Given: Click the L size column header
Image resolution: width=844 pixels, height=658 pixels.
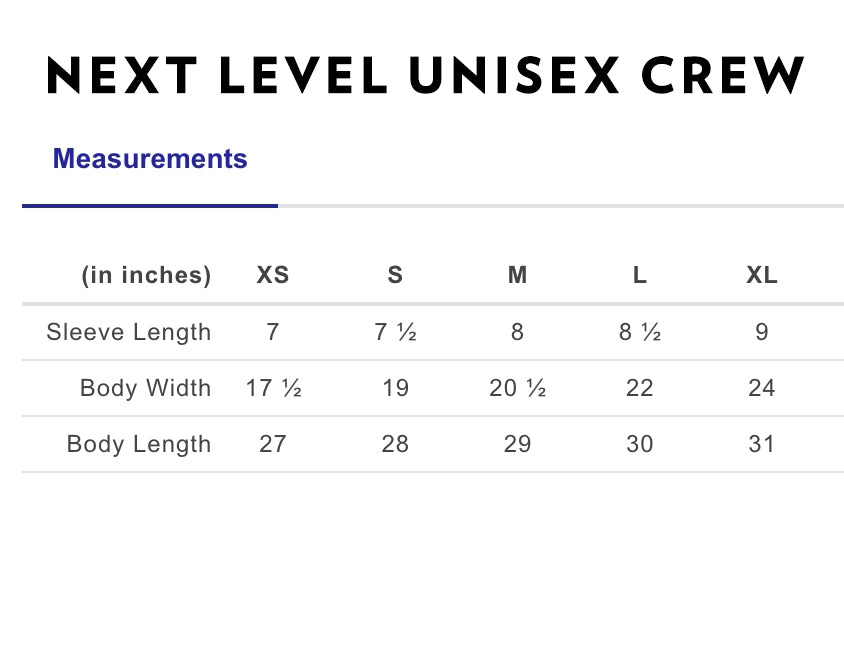Looking at the screenshot, I should click(x=640, y=276).
